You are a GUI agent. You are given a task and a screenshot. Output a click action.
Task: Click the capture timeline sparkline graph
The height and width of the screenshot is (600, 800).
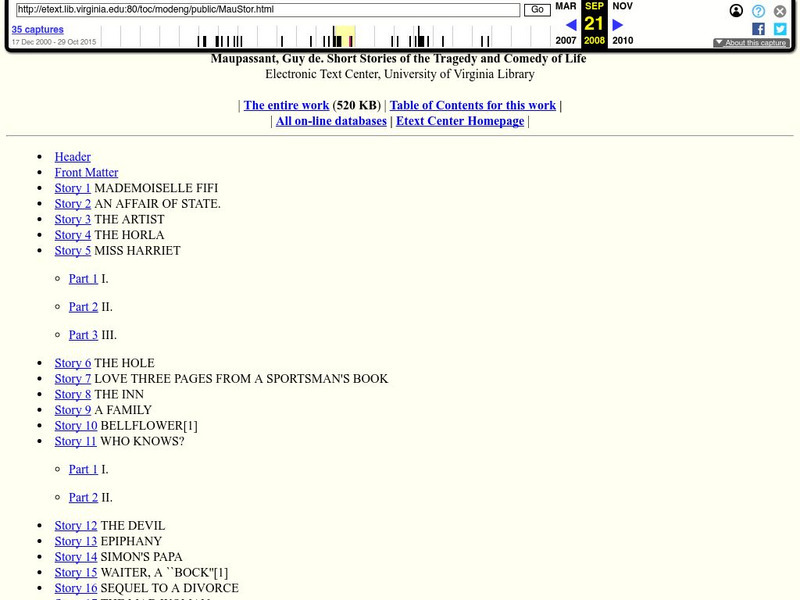point(326,36)
